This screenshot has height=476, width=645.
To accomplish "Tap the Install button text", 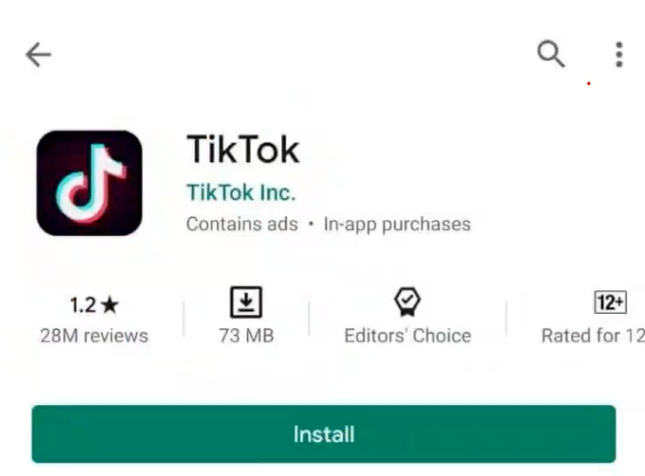I will (x=324, y=434).
